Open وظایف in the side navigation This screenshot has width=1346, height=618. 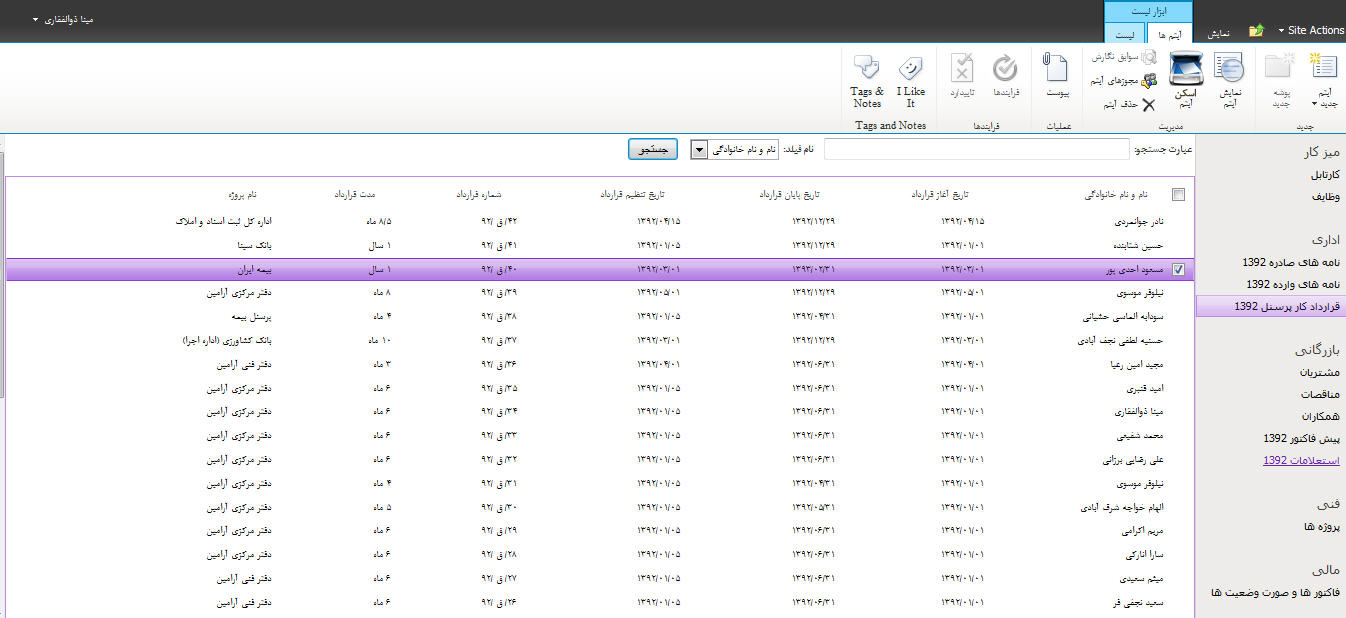click(x=1326, y=197)
